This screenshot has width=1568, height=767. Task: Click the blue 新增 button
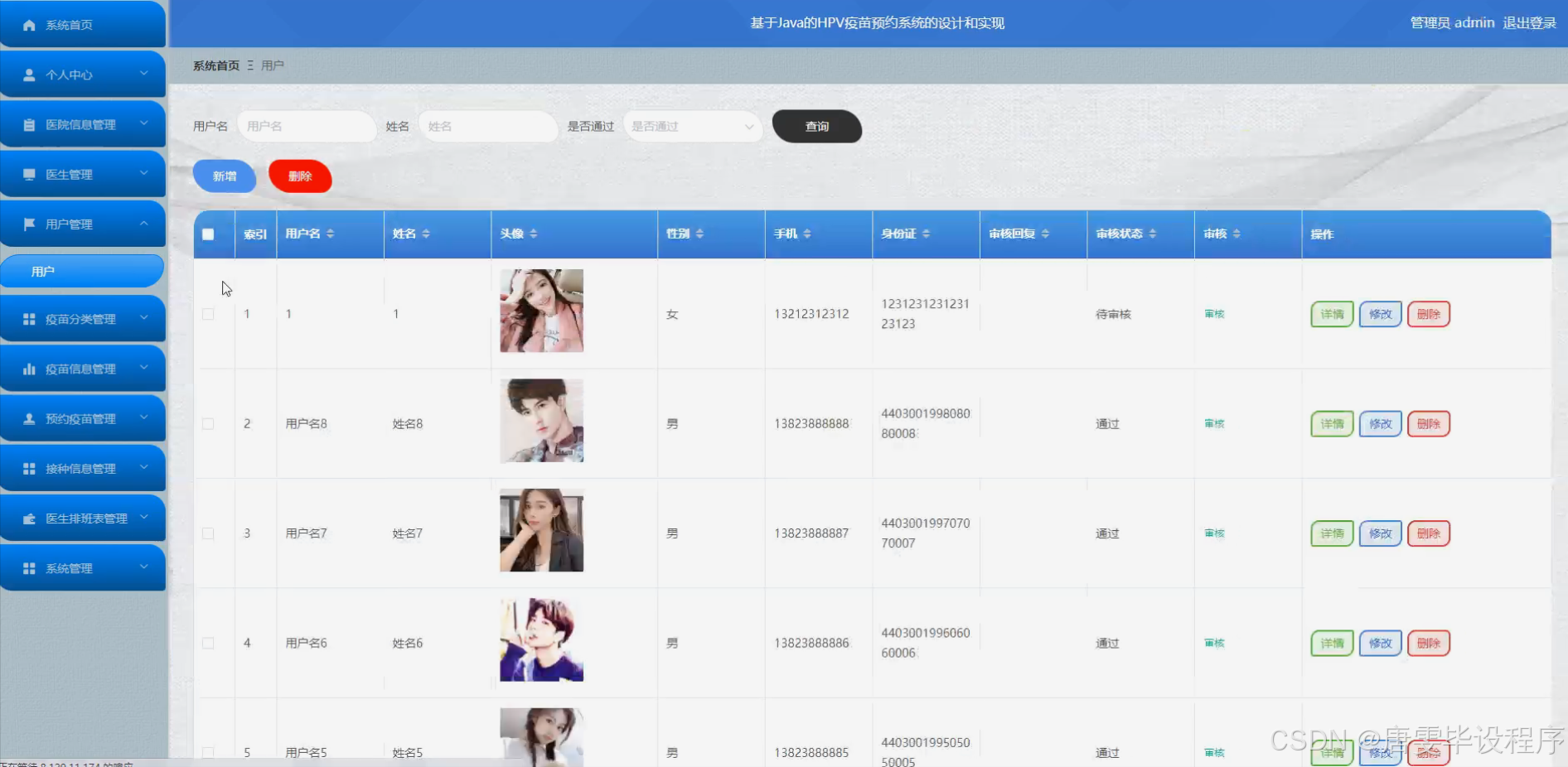(x=225, y=176)
